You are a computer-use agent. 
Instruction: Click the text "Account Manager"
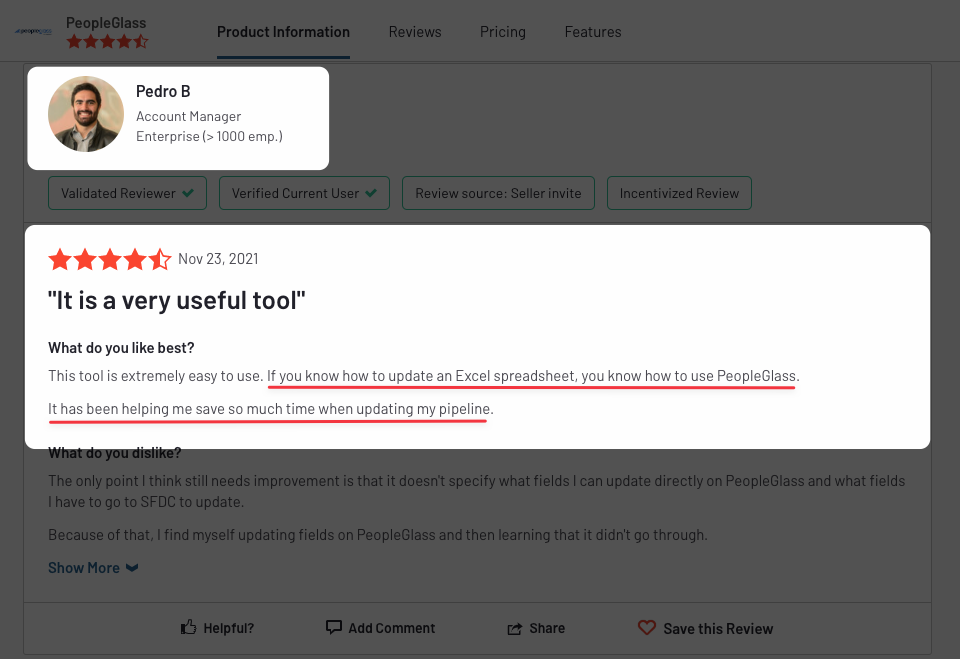[189, 116]
